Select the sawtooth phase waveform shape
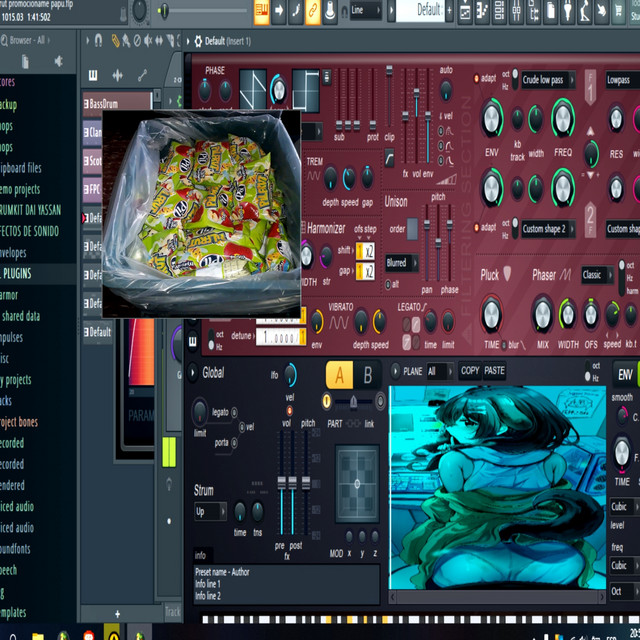This screenshot has width=640, height=640. click(x=252, y=85)
